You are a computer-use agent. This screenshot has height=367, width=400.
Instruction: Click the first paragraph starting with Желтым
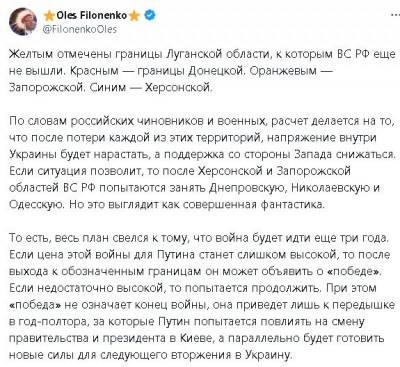[x=202, y=71]
